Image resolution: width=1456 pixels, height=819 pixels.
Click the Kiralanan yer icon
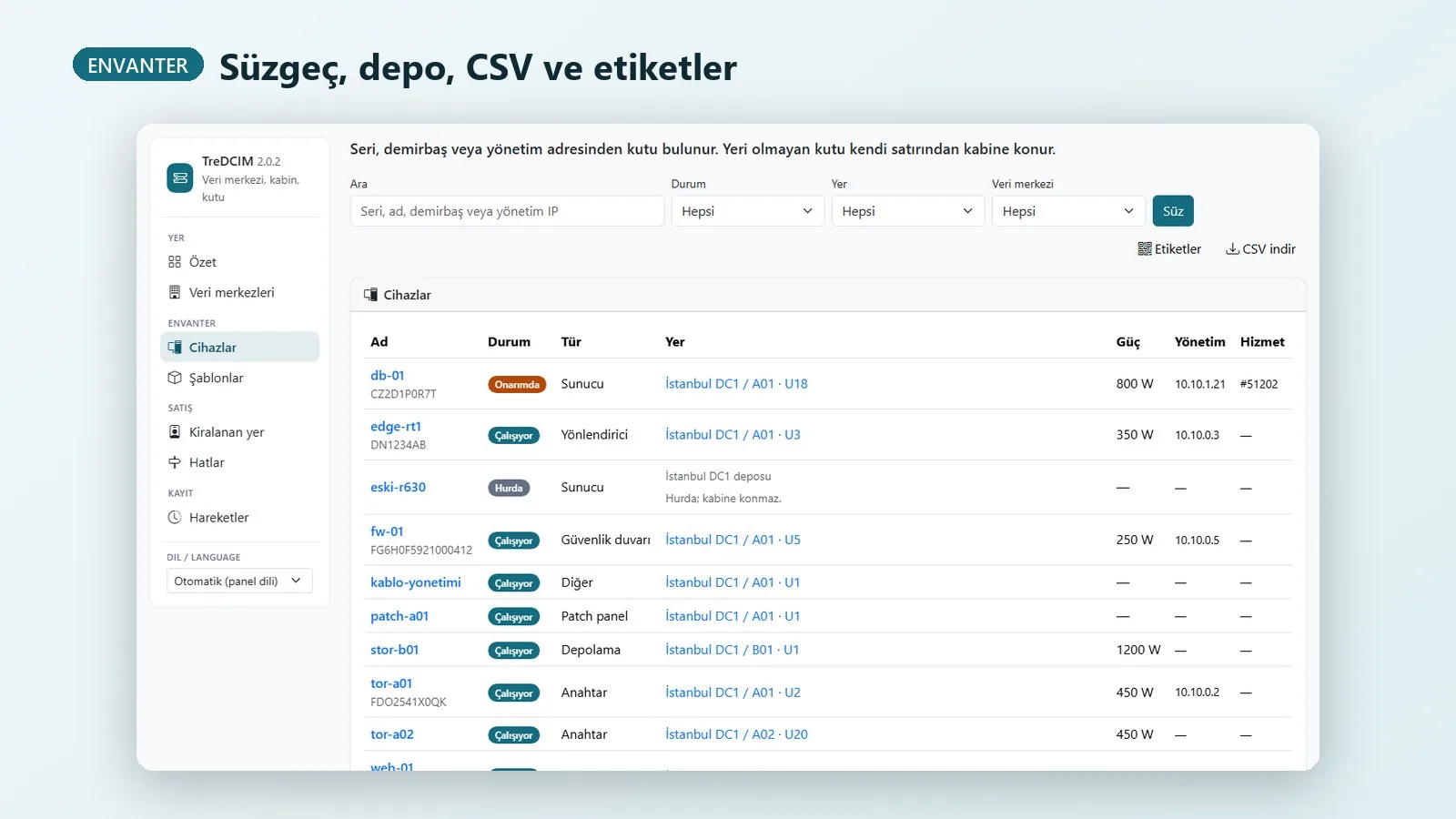(175, 432)
